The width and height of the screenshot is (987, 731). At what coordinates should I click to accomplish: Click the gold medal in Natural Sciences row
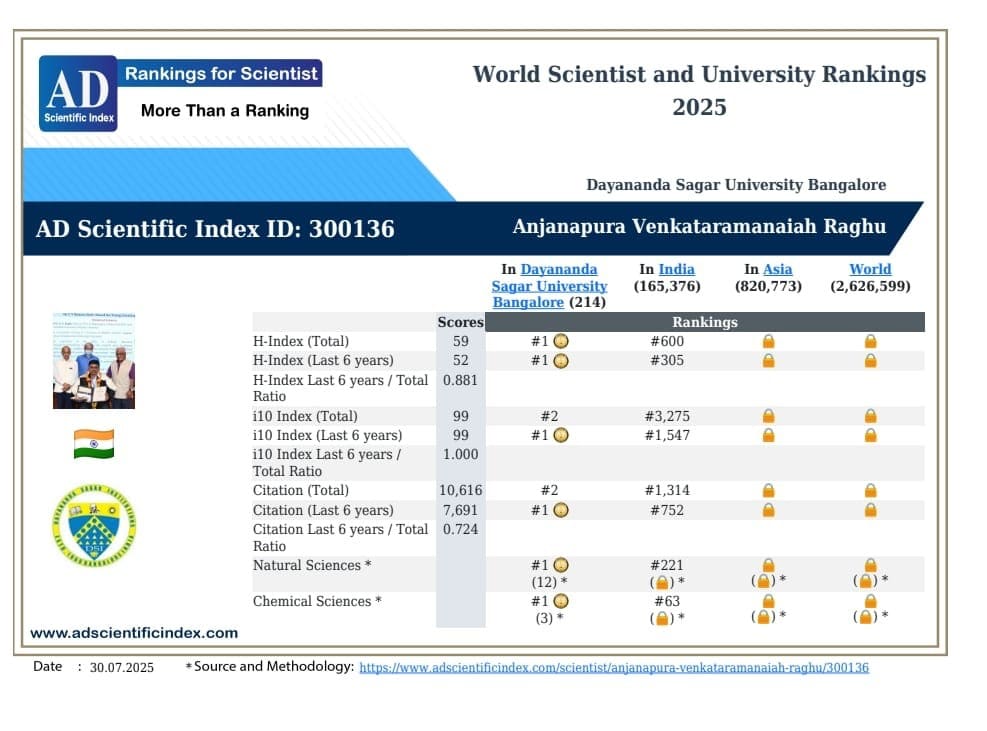pos(561,566)
